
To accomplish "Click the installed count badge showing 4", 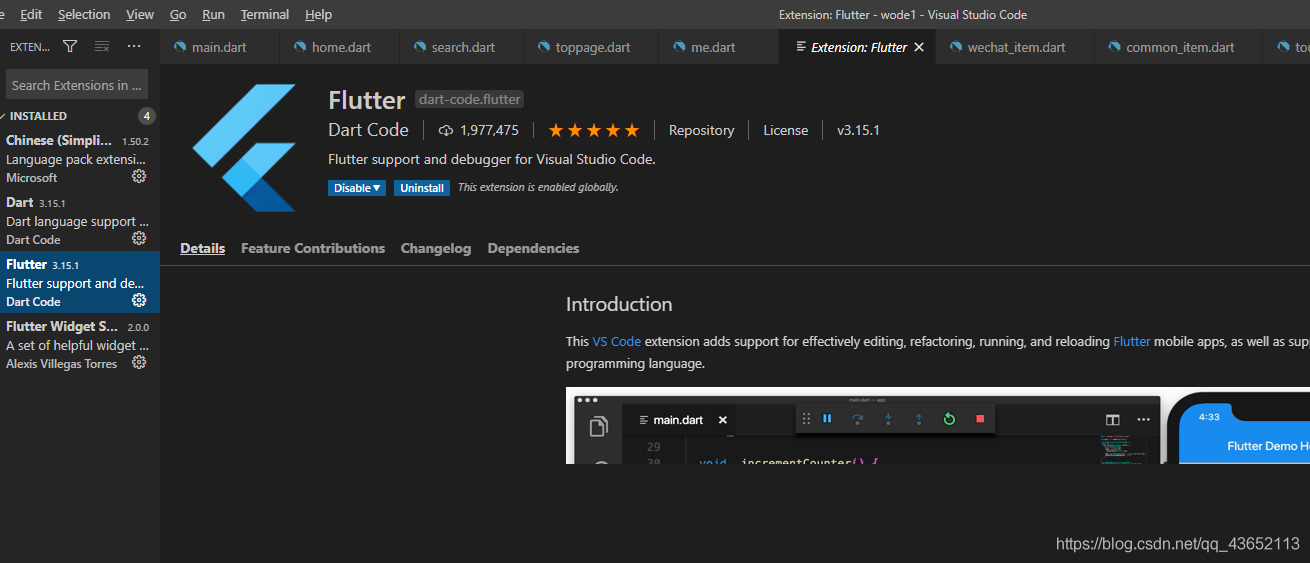I will coord(147,116).
